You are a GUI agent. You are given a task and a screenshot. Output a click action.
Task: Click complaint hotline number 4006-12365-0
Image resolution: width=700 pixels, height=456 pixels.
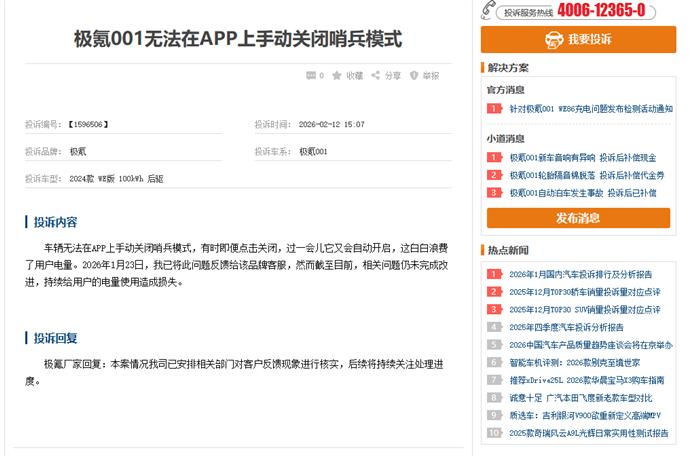(x=600, y=12)
